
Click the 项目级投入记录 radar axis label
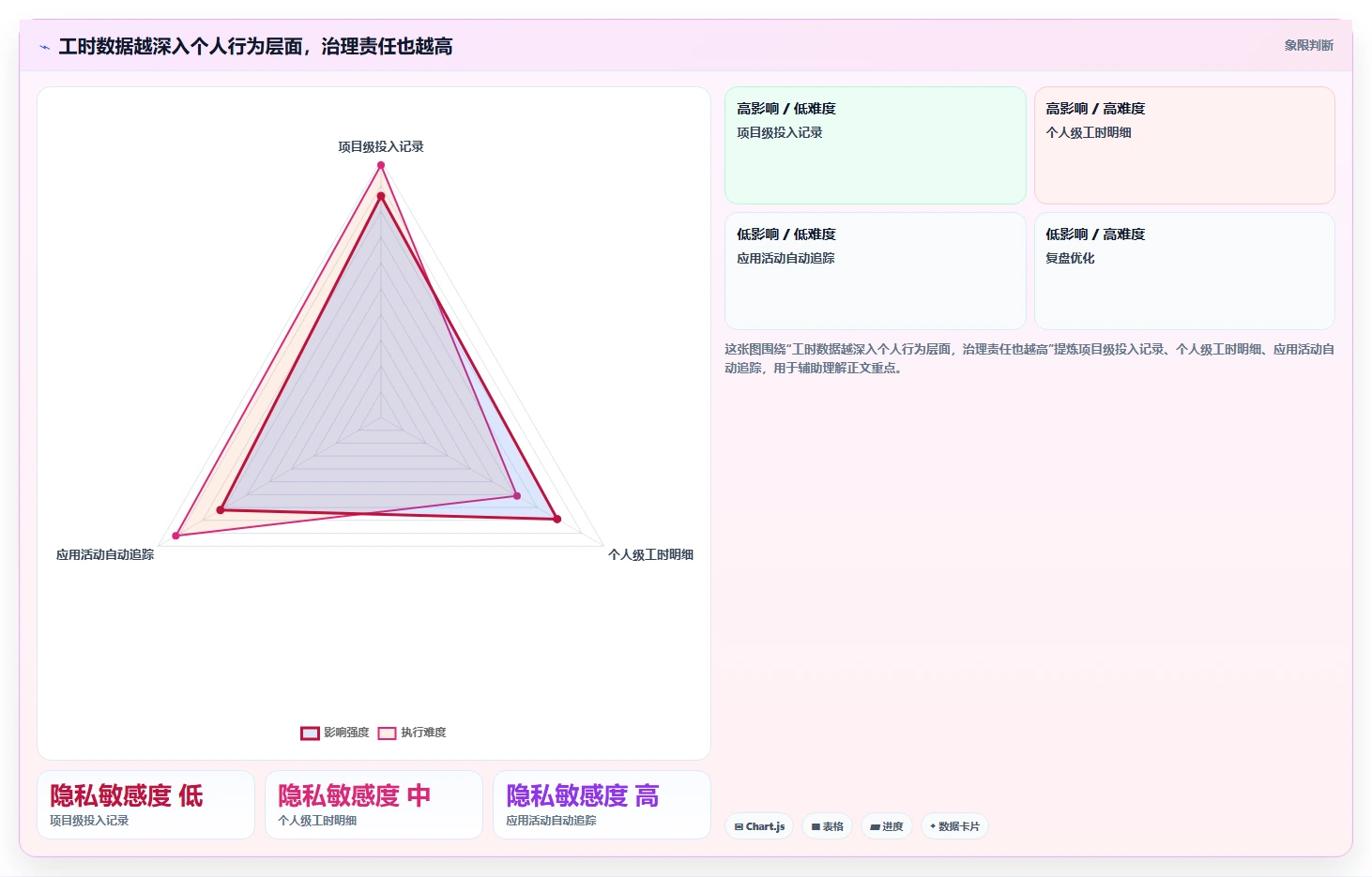pos(381,147)
